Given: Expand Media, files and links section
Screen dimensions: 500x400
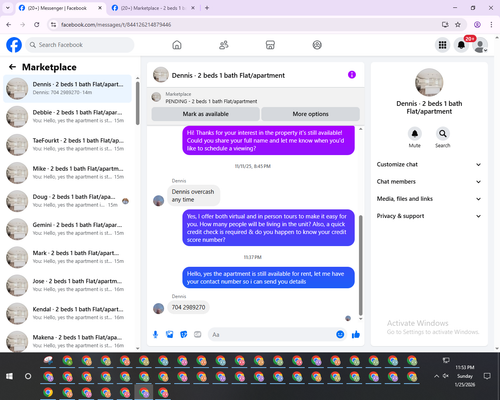Looking at the screenshot, I should click(x=429, y=199).
